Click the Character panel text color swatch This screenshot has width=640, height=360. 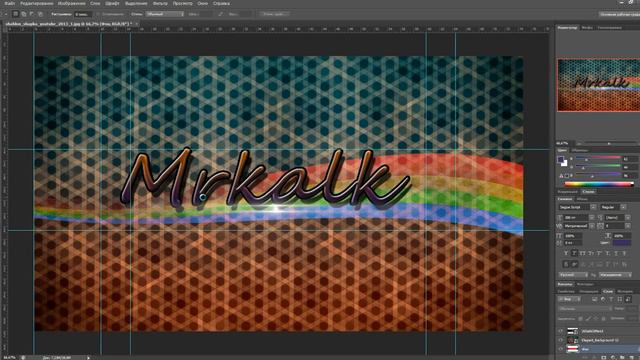[x=622, y=242]
